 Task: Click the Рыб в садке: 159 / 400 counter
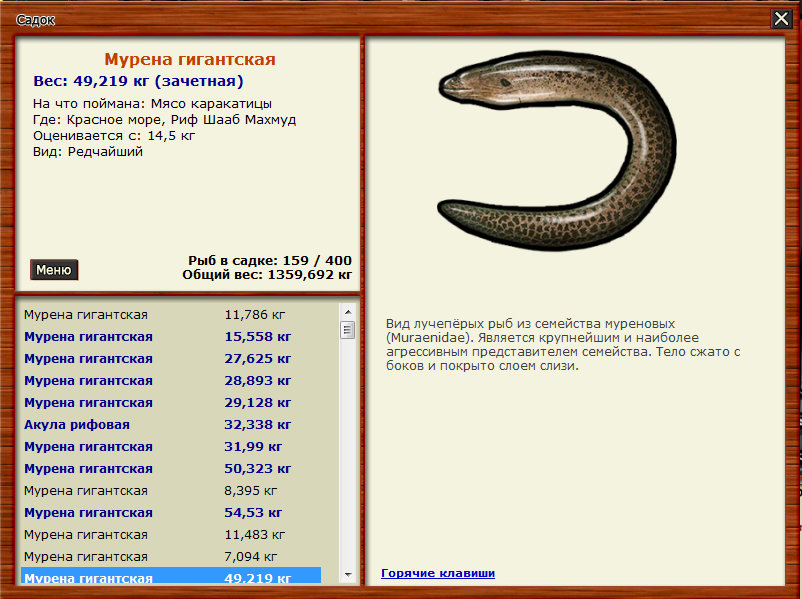[x=270, y=260]
